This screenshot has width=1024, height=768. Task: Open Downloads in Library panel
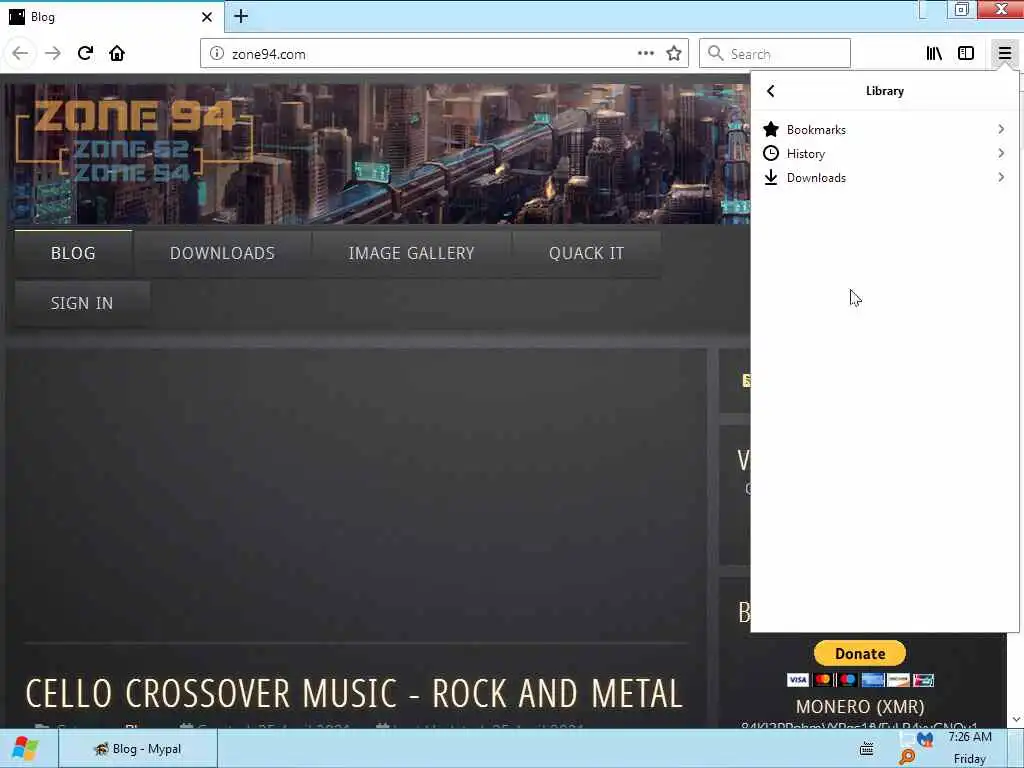(884, 178)
